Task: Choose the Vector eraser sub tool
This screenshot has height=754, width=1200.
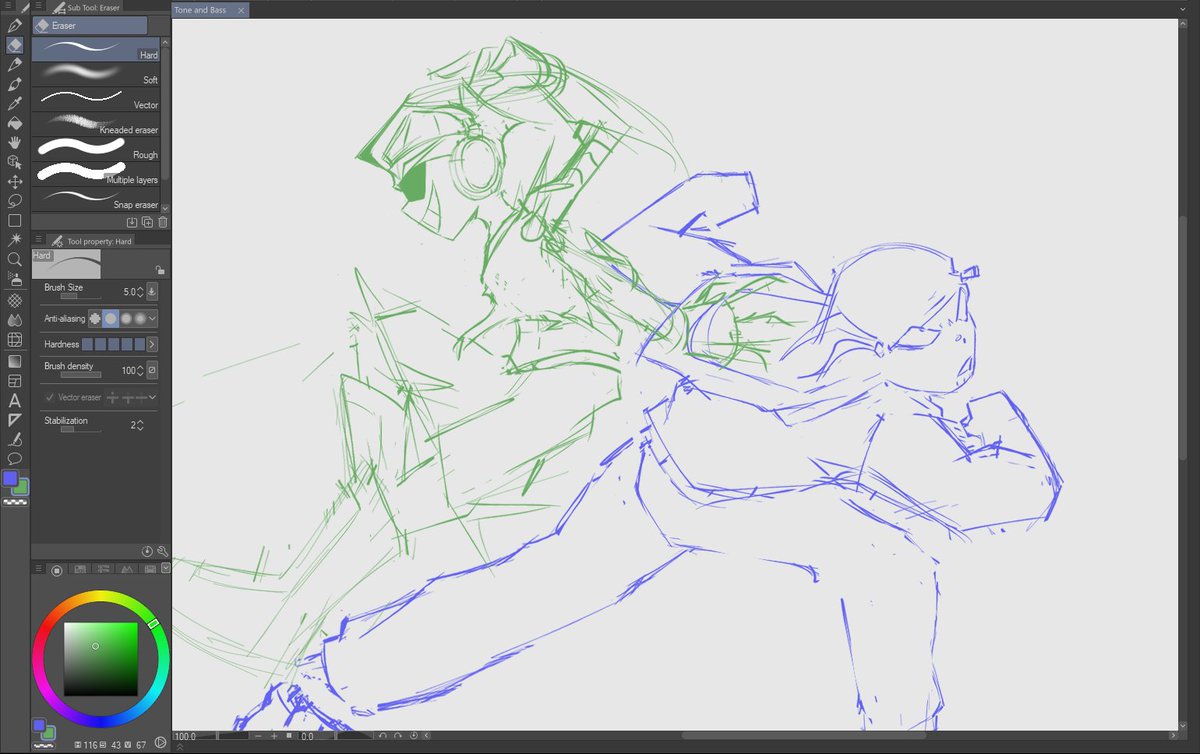Action: (96, 98)
